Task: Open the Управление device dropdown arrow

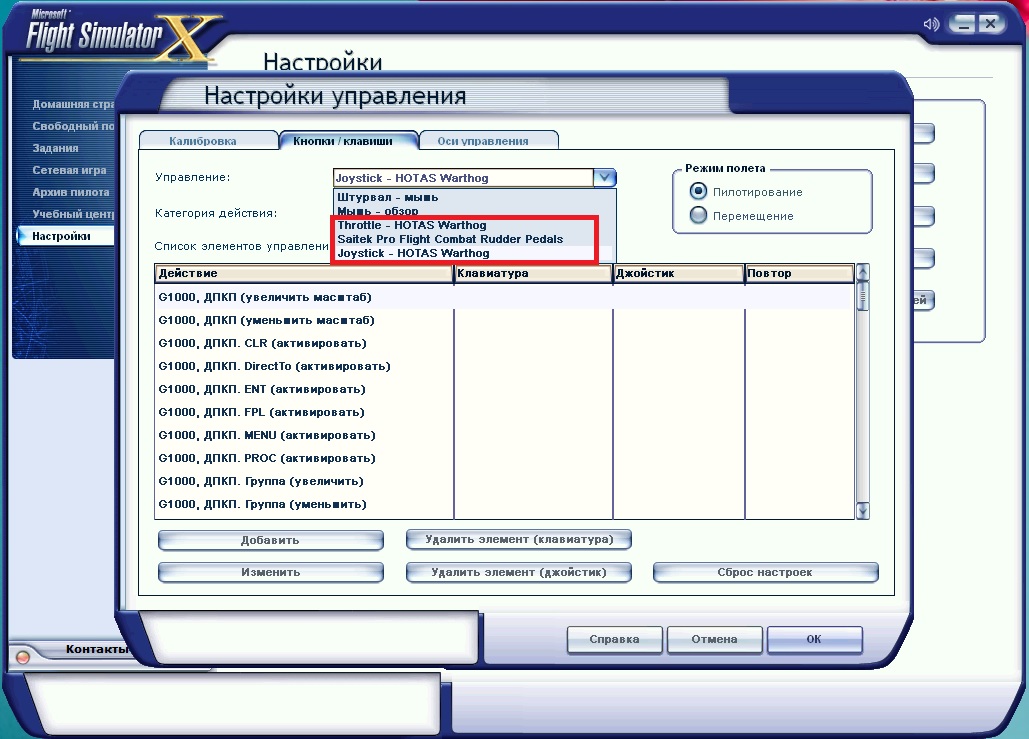Action: (604, 178)
